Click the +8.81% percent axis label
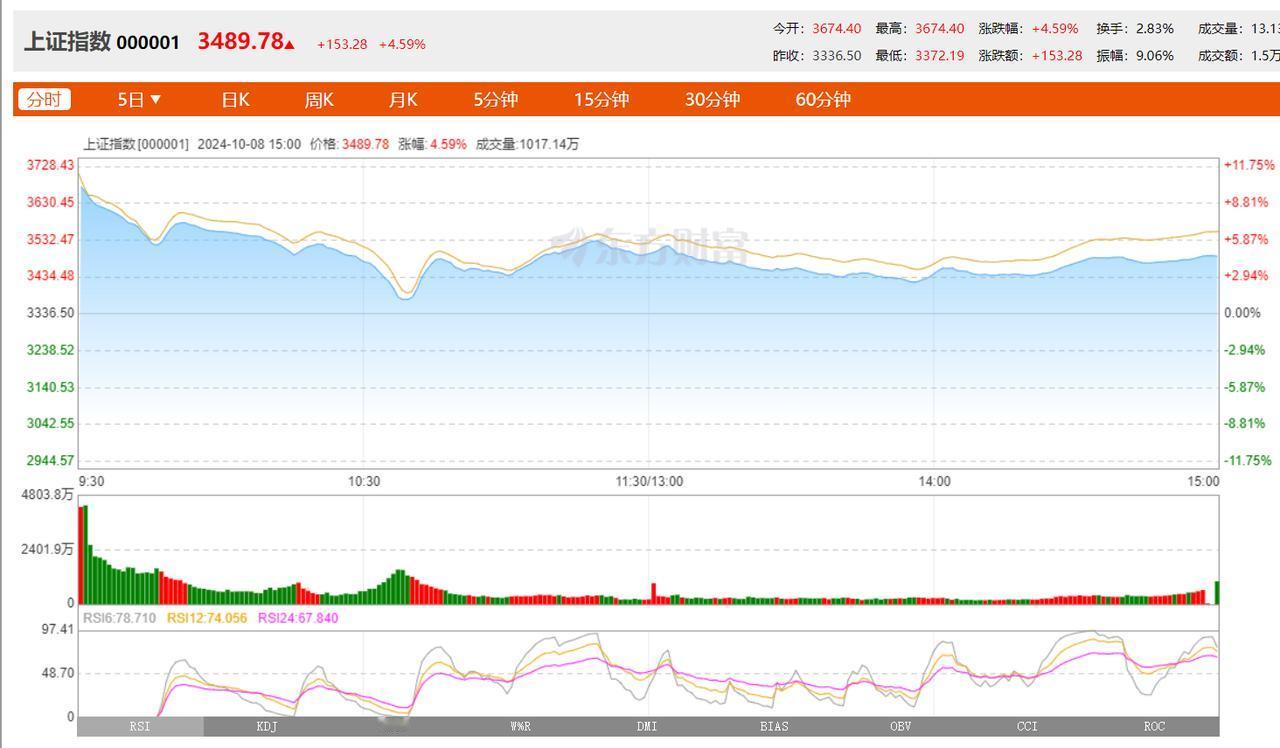1280x748 pixels. point(1246,202)
